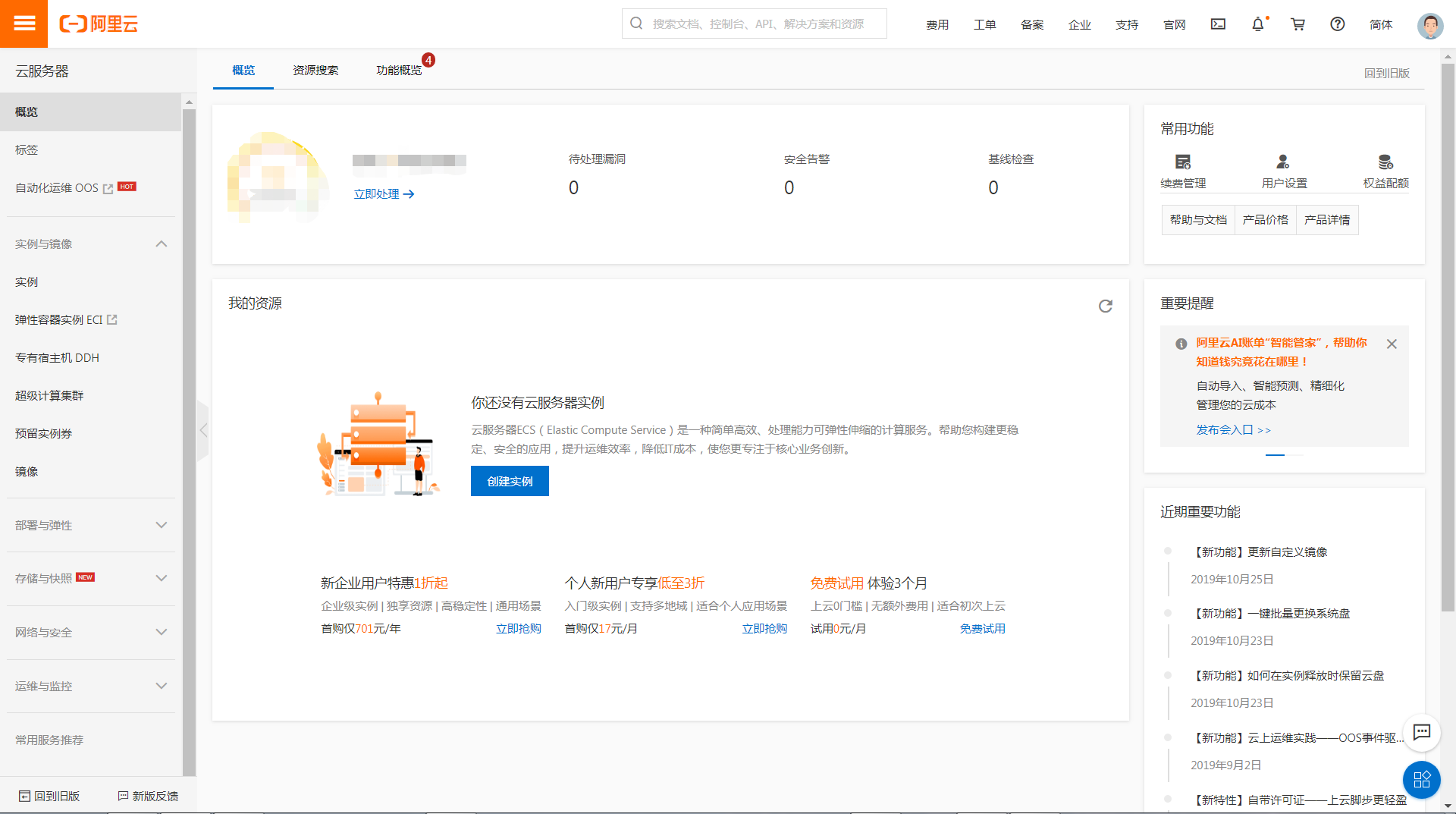The height and width of the screenshot is (814, 1456).
Task: Open the notifications bell
Action: tap(1258, 24)
